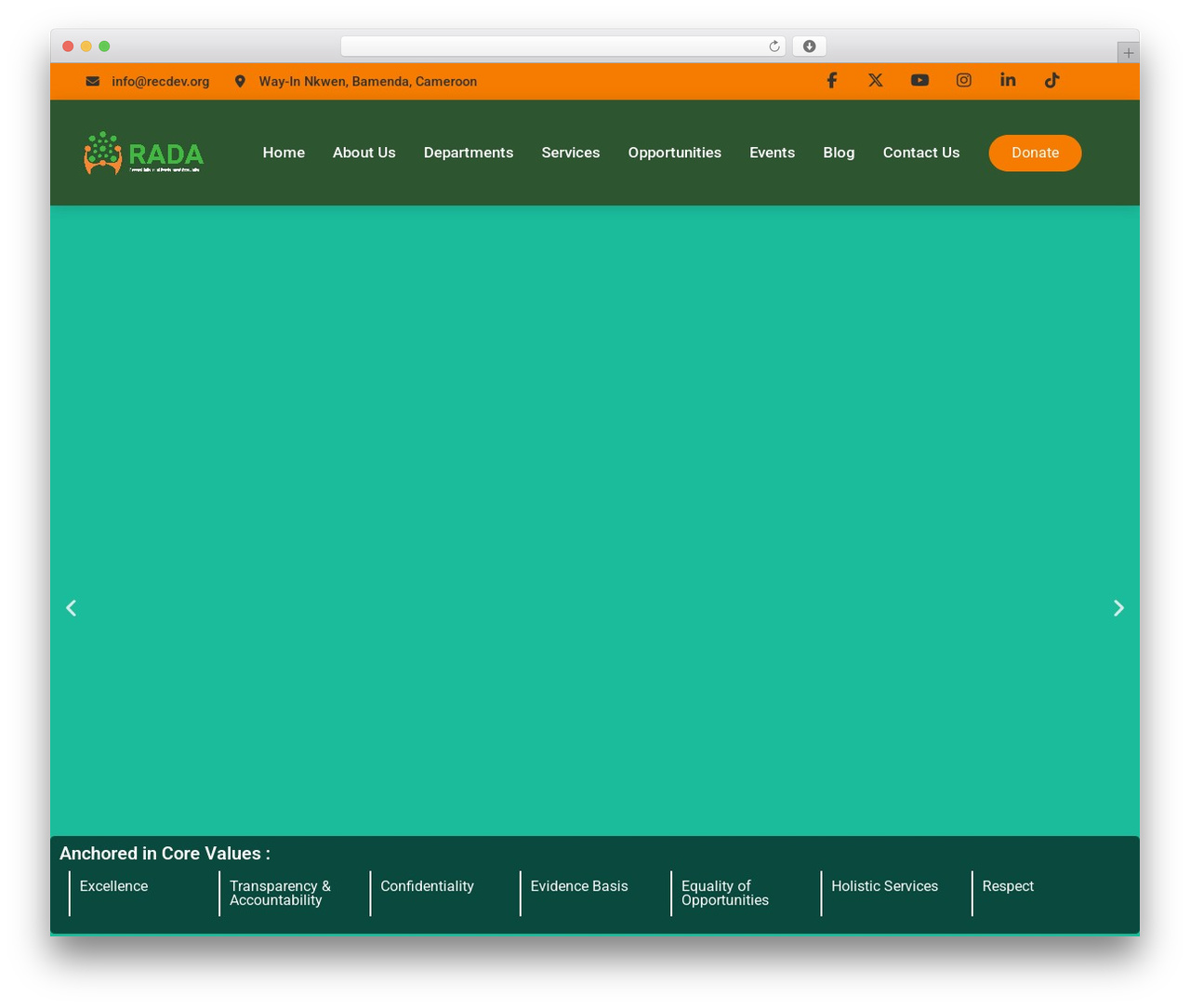Open the X (Twitter) social icon
The image size is (1190, 1008).
click(876, 80)
